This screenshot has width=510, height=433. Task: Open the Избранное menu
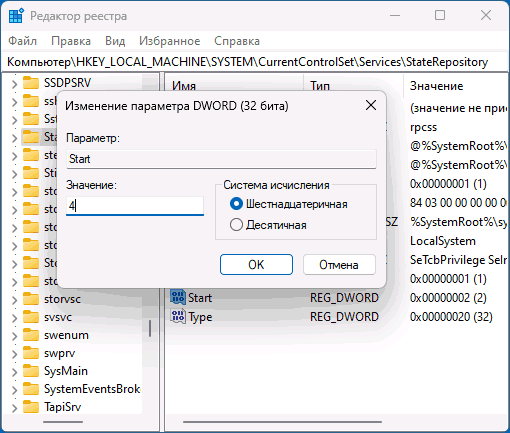[x=170, y=41]
